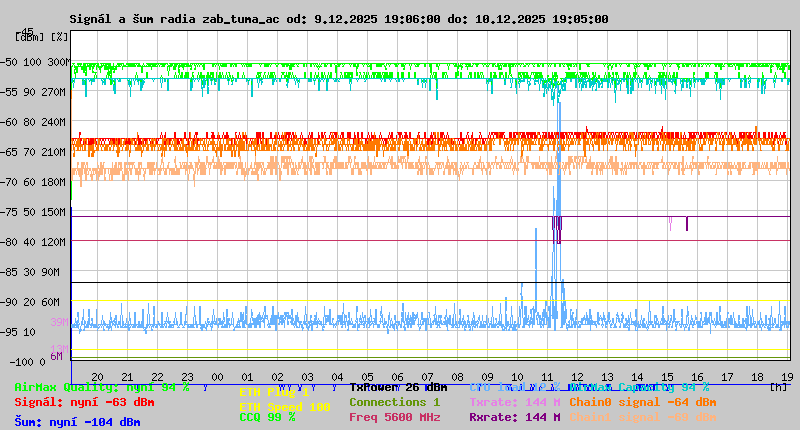The image size is (800, 430).
Task: Click the 'CCQ 99 %' legend label
Action: tap(267, 417)
